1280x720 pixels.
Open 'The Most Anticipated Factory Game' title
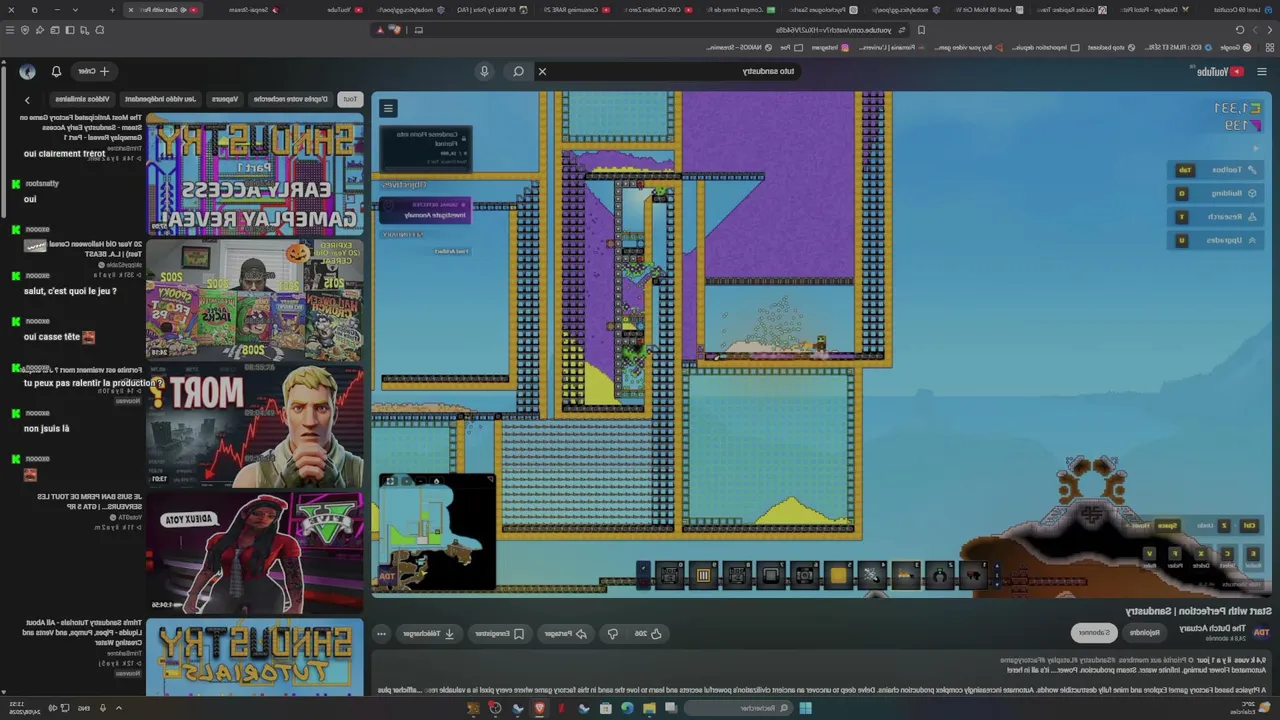[81, 128]
